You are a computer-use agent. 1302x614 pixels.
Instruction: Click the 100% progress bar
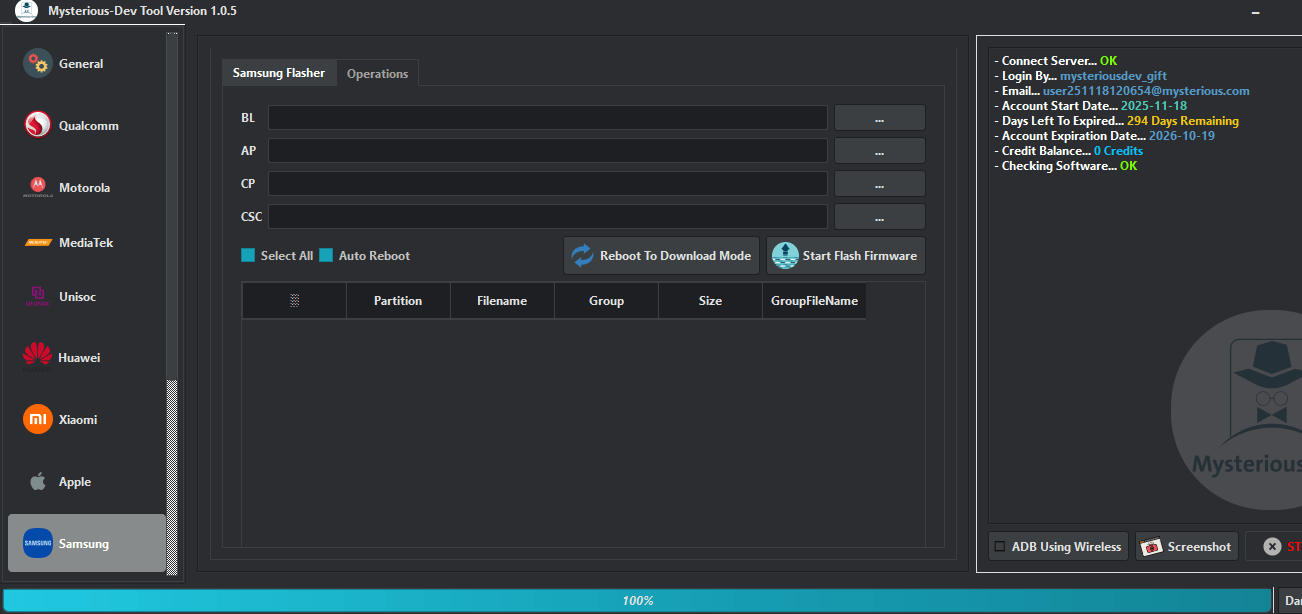coord(639,600)
